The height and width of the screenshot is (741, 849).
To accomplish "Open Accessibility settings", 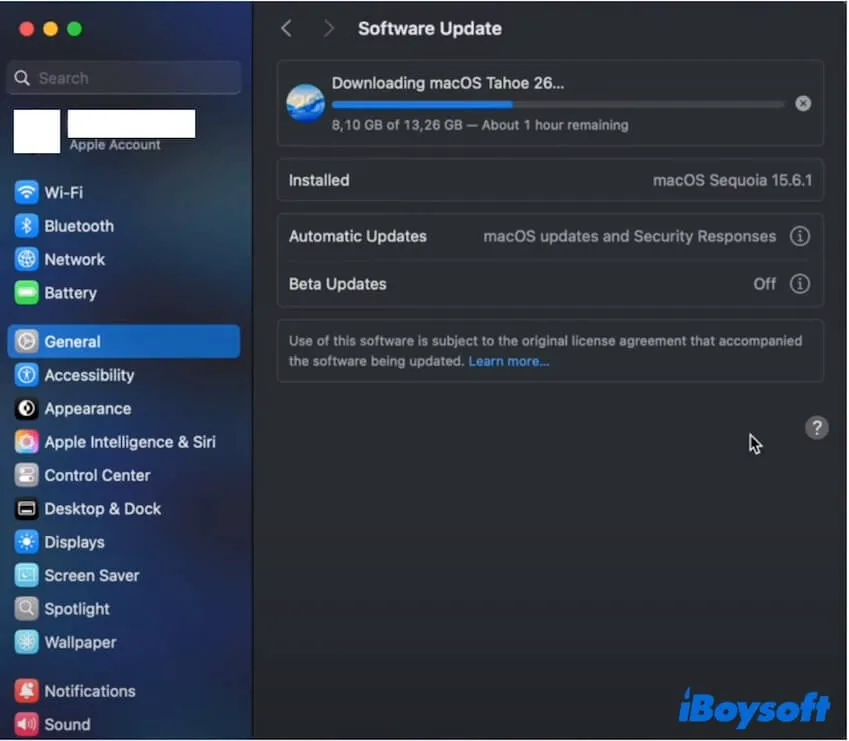I will pos(88,376).
